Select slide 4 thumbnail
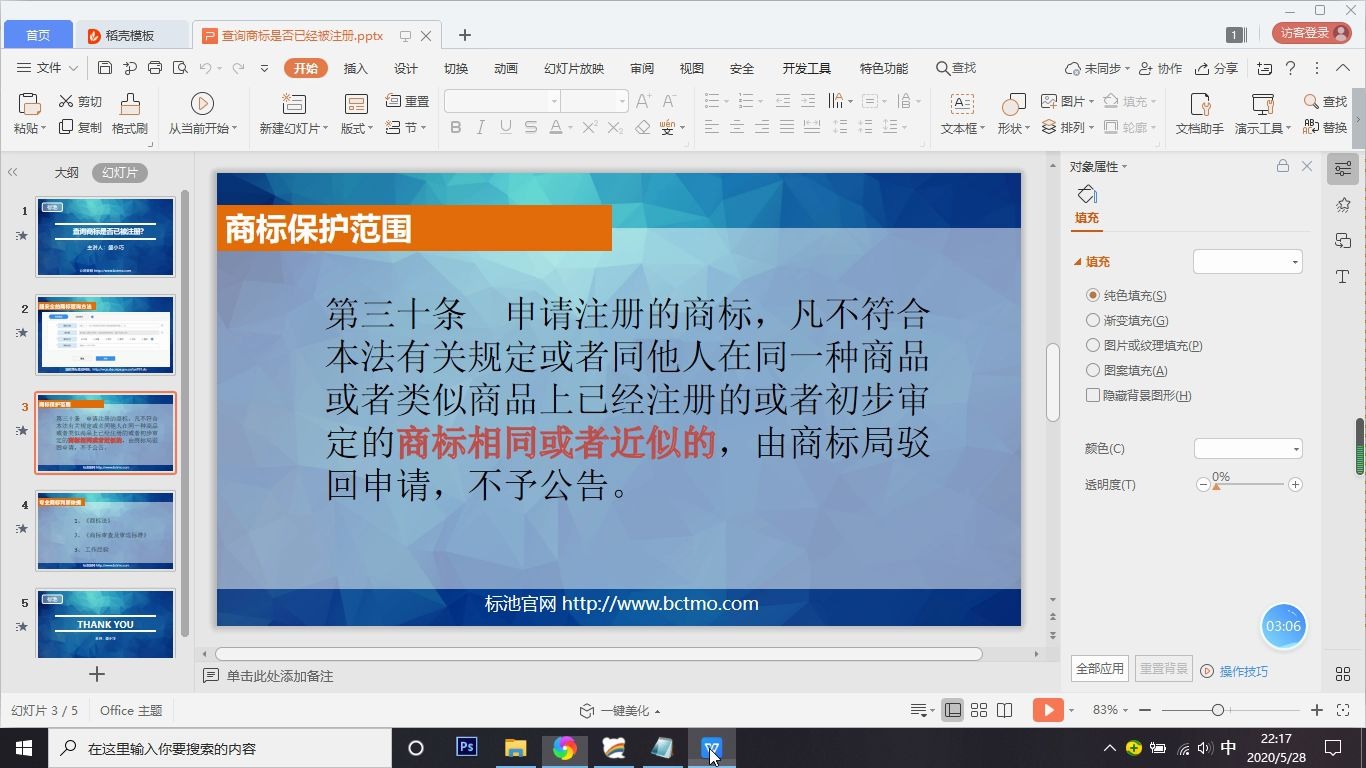 (105, 531)
